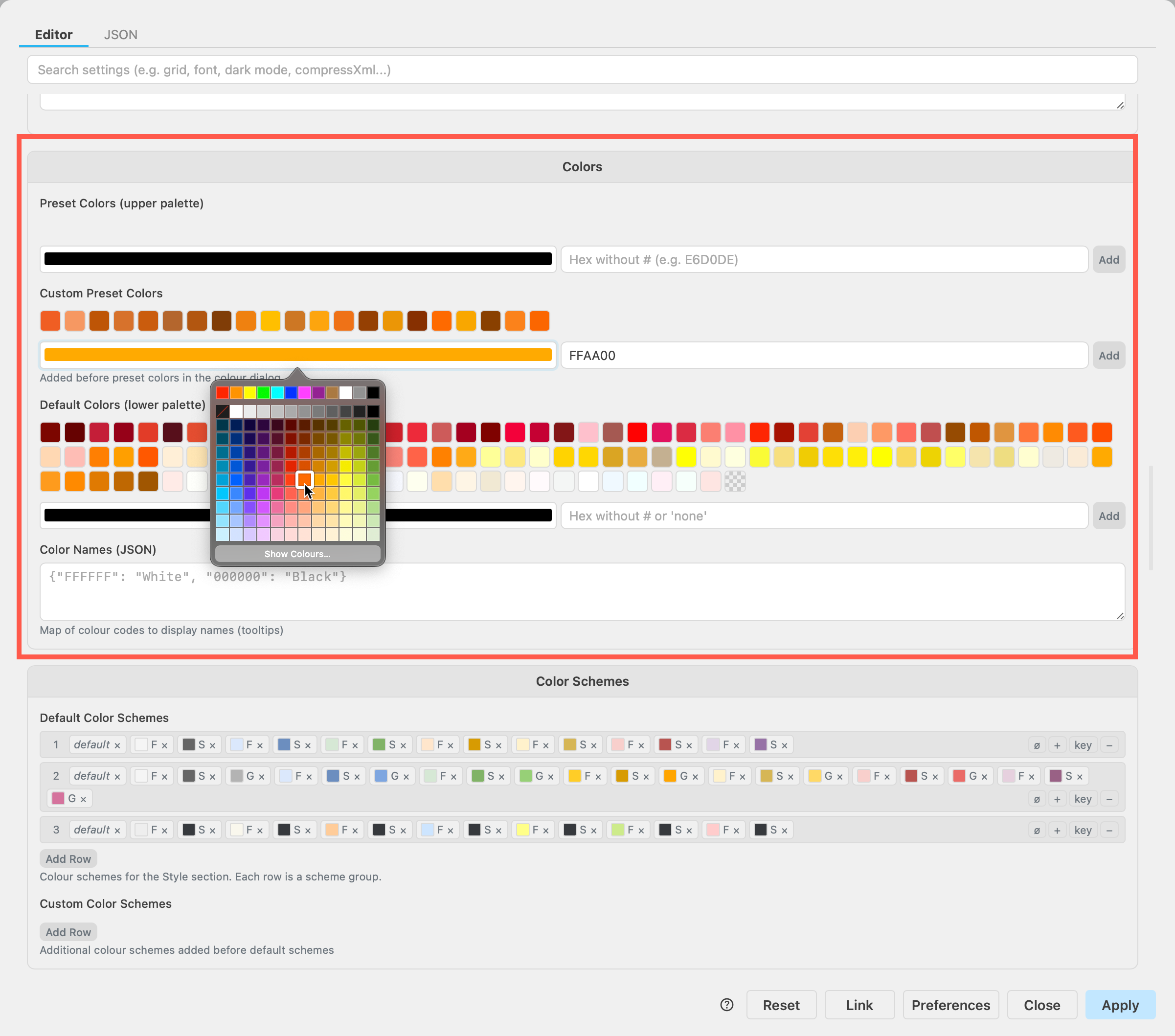Click the Reset button

pyautogui.click(x=781, y=1005)
